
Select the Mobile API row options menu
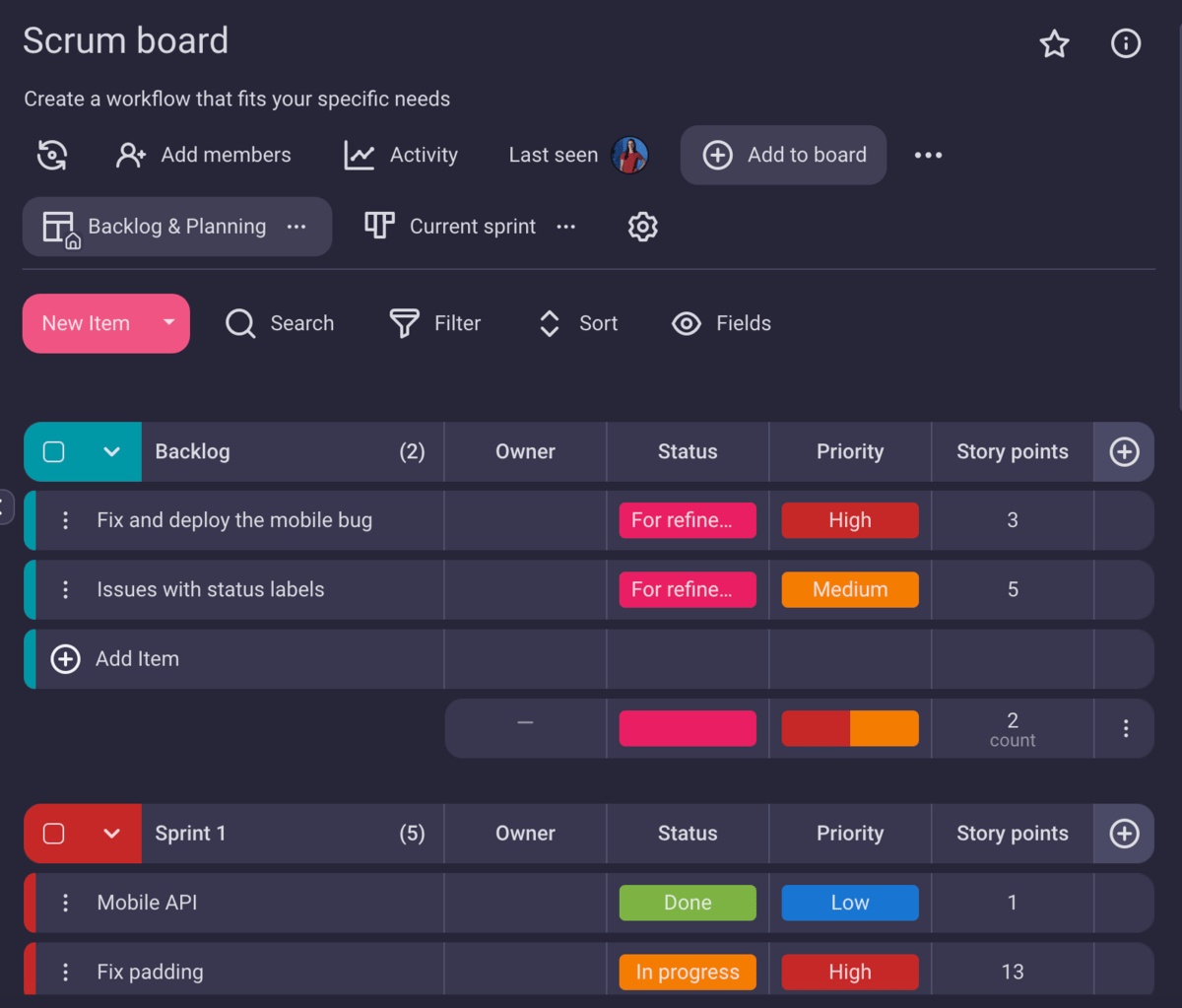click(65, 902)
